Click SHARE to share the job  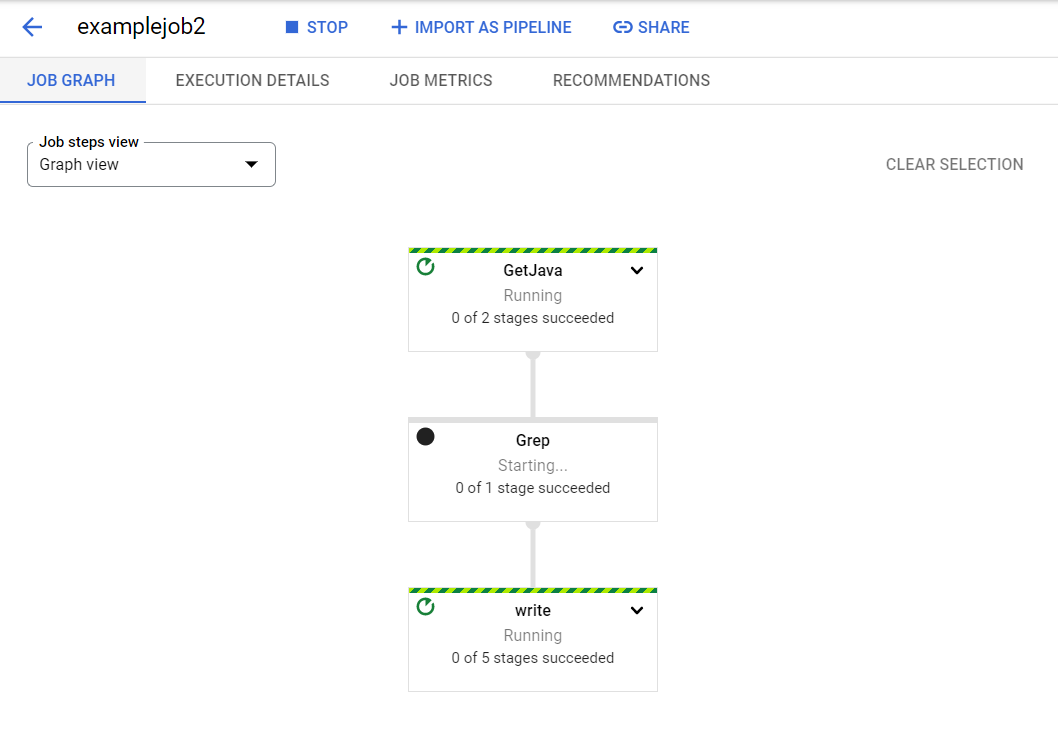coord(662,27)
